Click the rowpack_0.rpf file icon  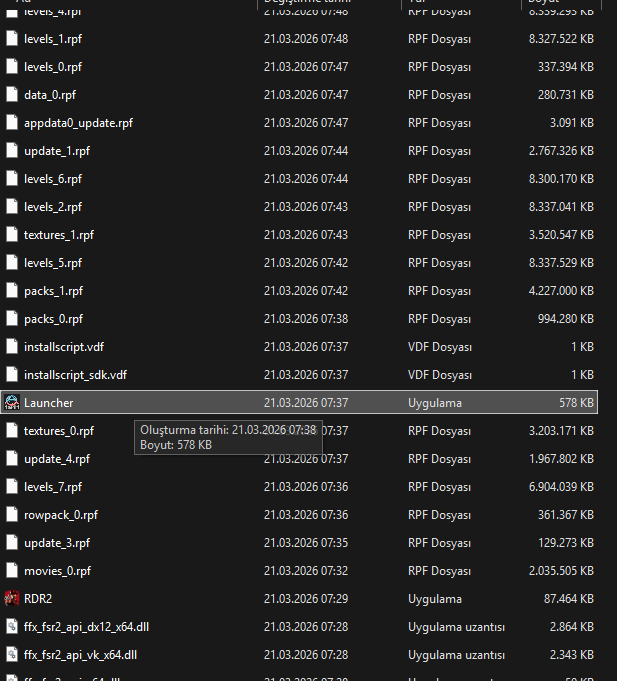coord(12,515)
